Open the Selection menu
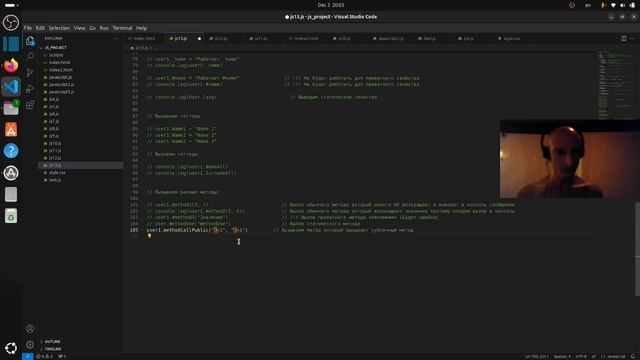 tap(59, 28)
